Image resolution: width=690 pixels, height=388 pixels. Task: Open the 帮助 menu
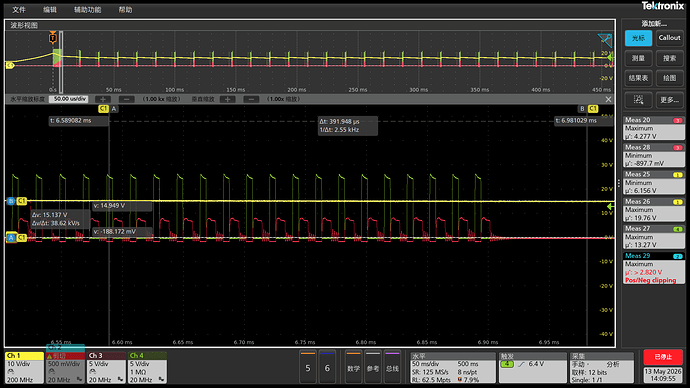[x=125, y=9]
